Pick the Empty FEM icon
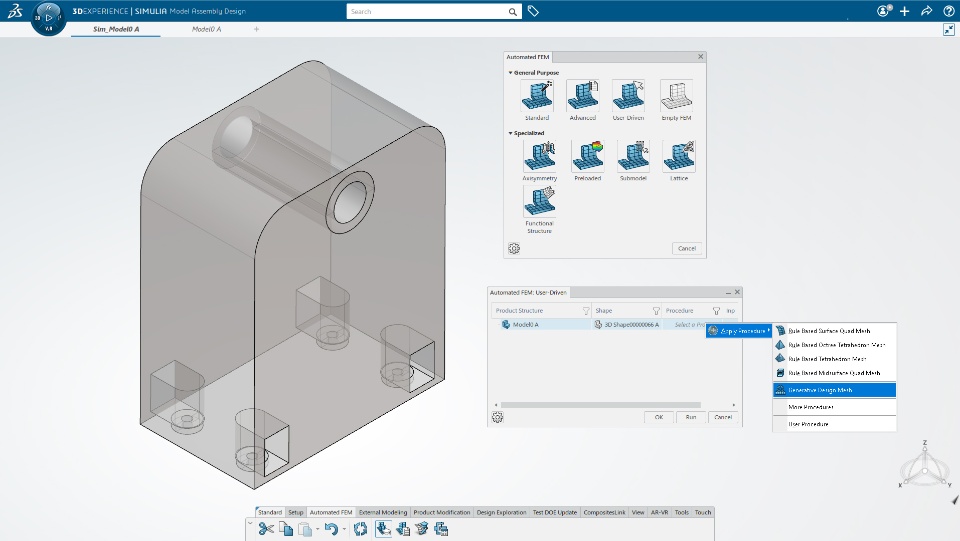Image resolution: width=960 pixels, height=541 pixels. 676,96
